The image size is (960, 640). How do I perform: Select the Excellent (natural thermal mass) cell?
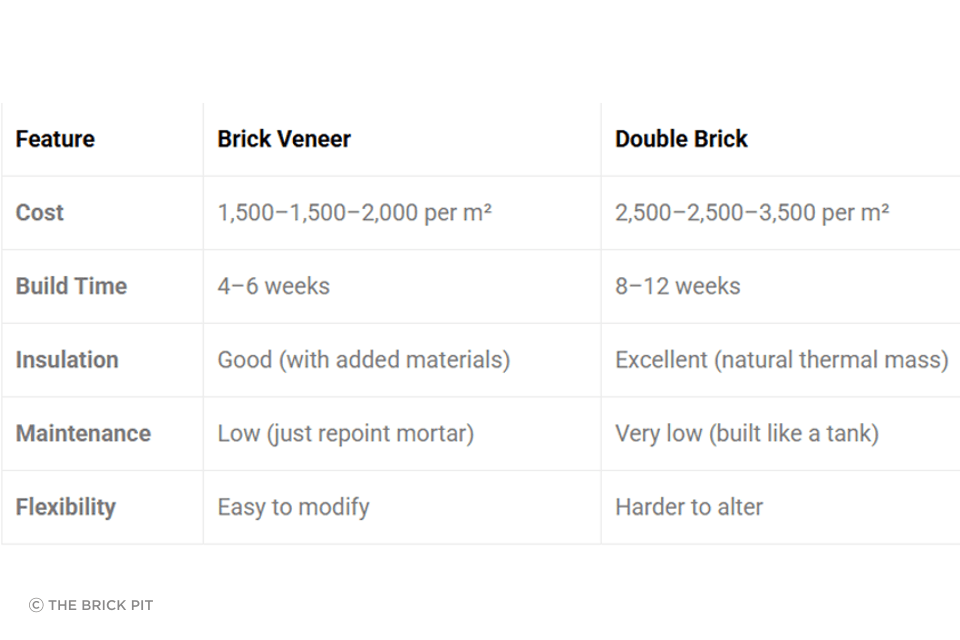pyautogui.click(x=781, y=360)
